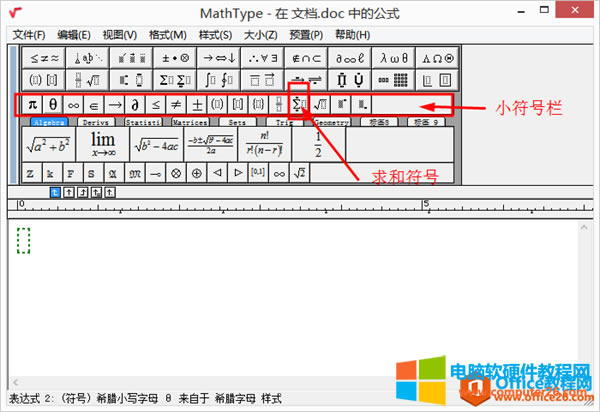
Task: Insert the single ≤ symbol in small bar
Action: coord(155,104)
